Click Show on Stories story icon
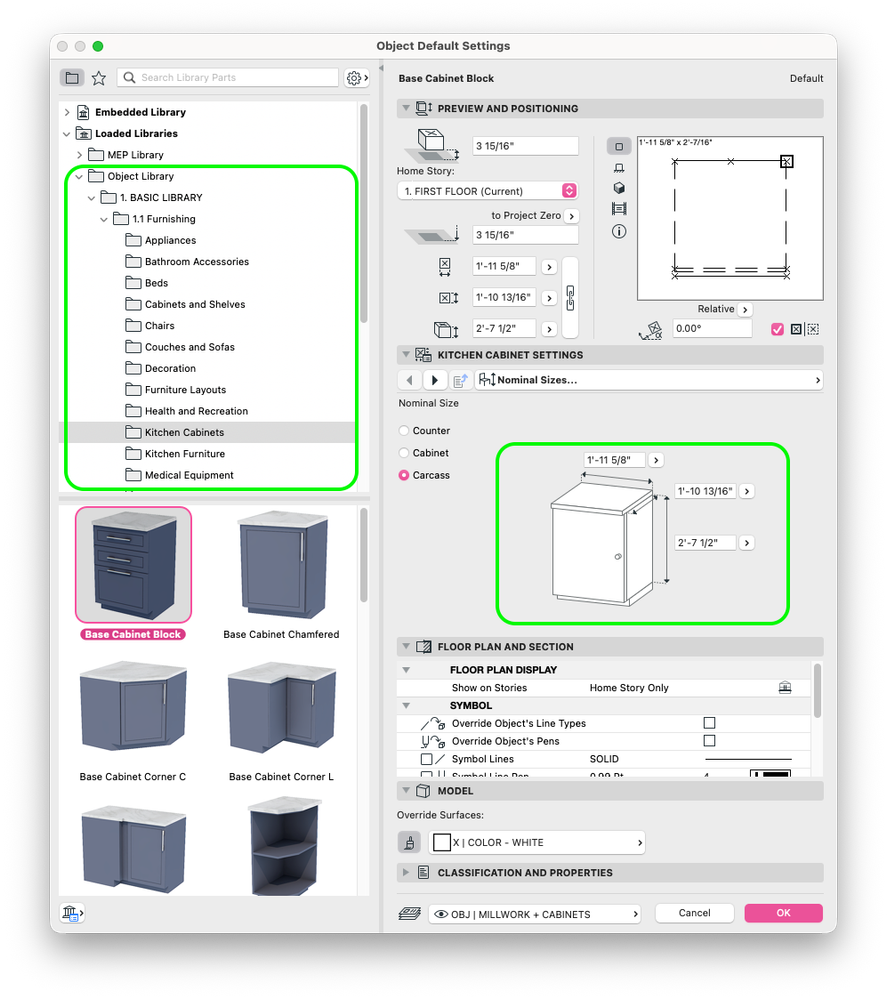Screen dimensions: 887x999 coord(785,687)
